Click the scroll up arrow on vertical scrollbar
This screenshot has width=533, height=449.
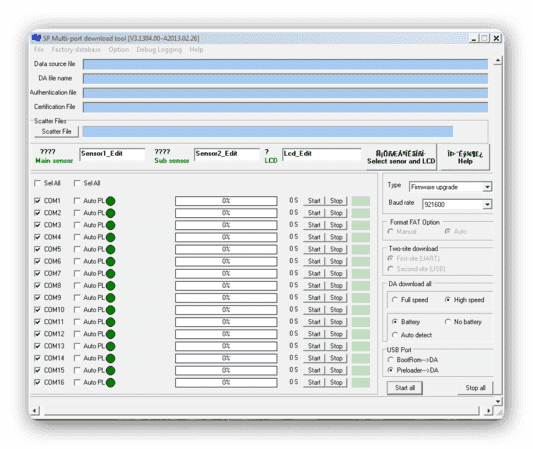tap(498, 61)
